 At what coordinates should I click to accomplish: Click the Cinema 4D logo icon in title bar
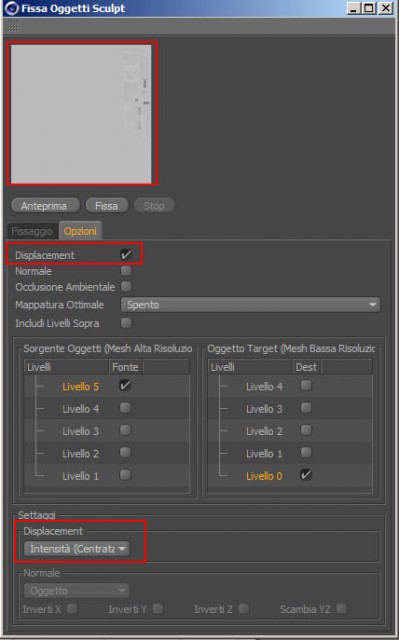tap(11, 8)
